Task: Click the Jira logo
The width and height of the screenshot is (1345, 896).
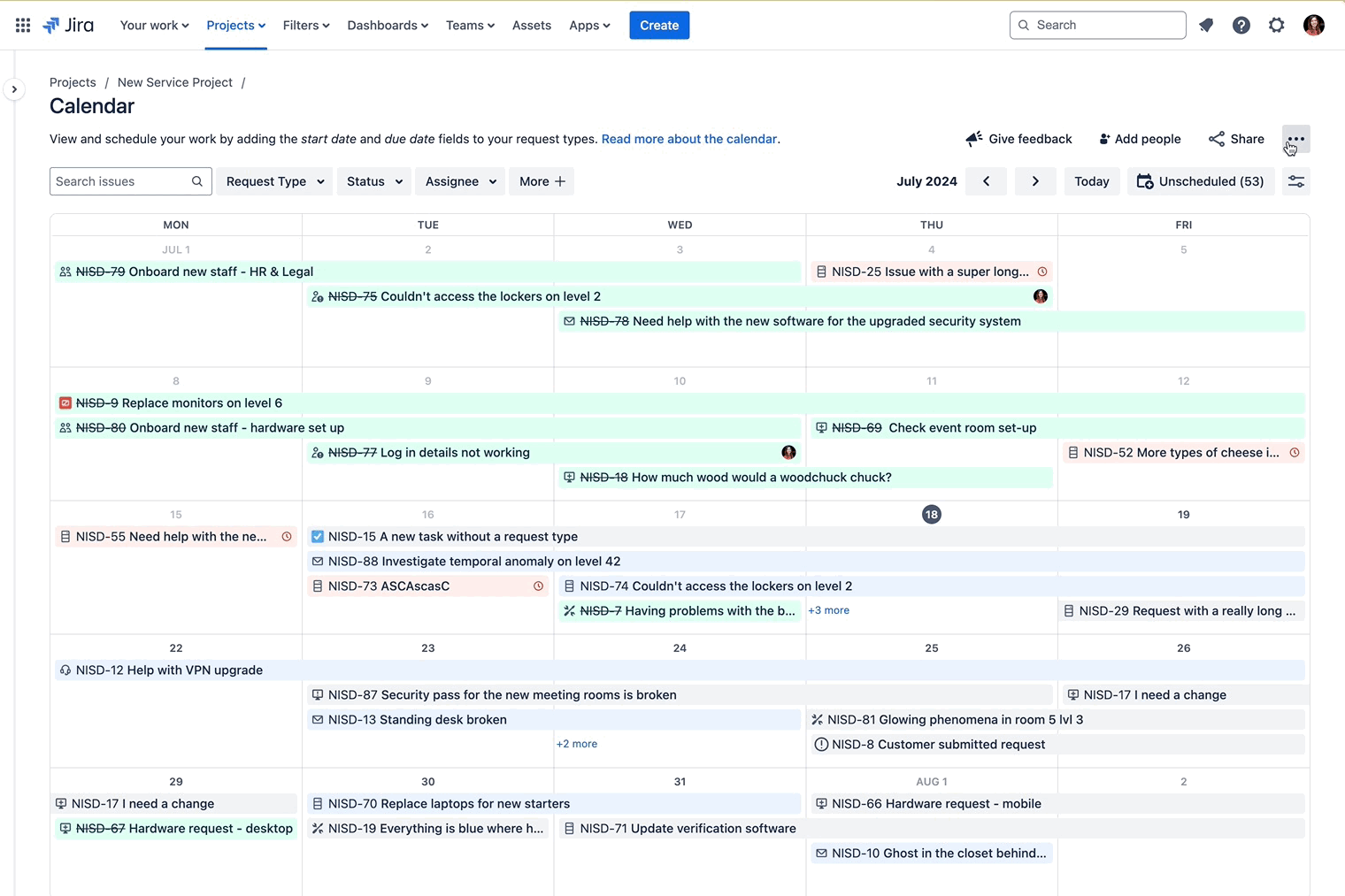Action: (x=68, y=25)
